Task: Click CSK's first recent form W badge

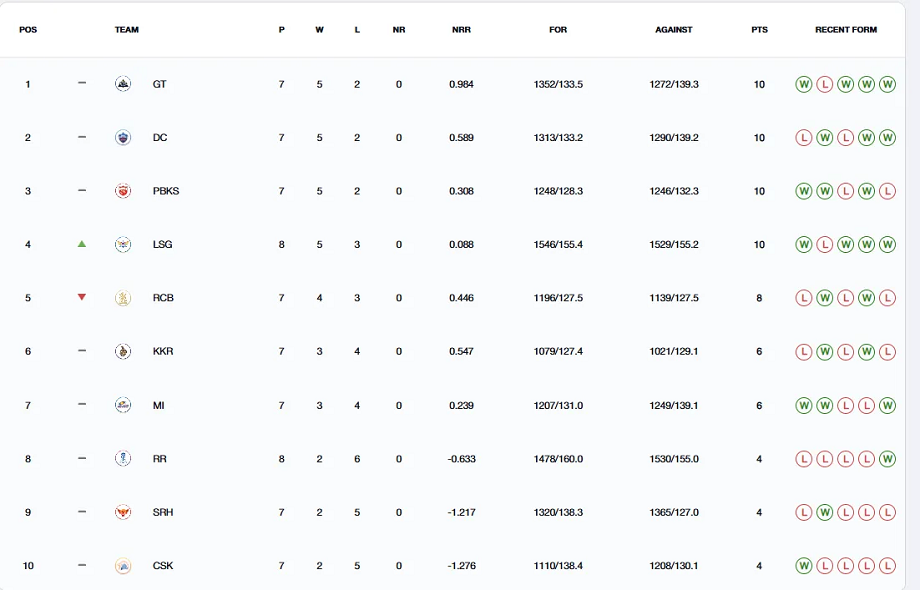Action: pos(803,566)
